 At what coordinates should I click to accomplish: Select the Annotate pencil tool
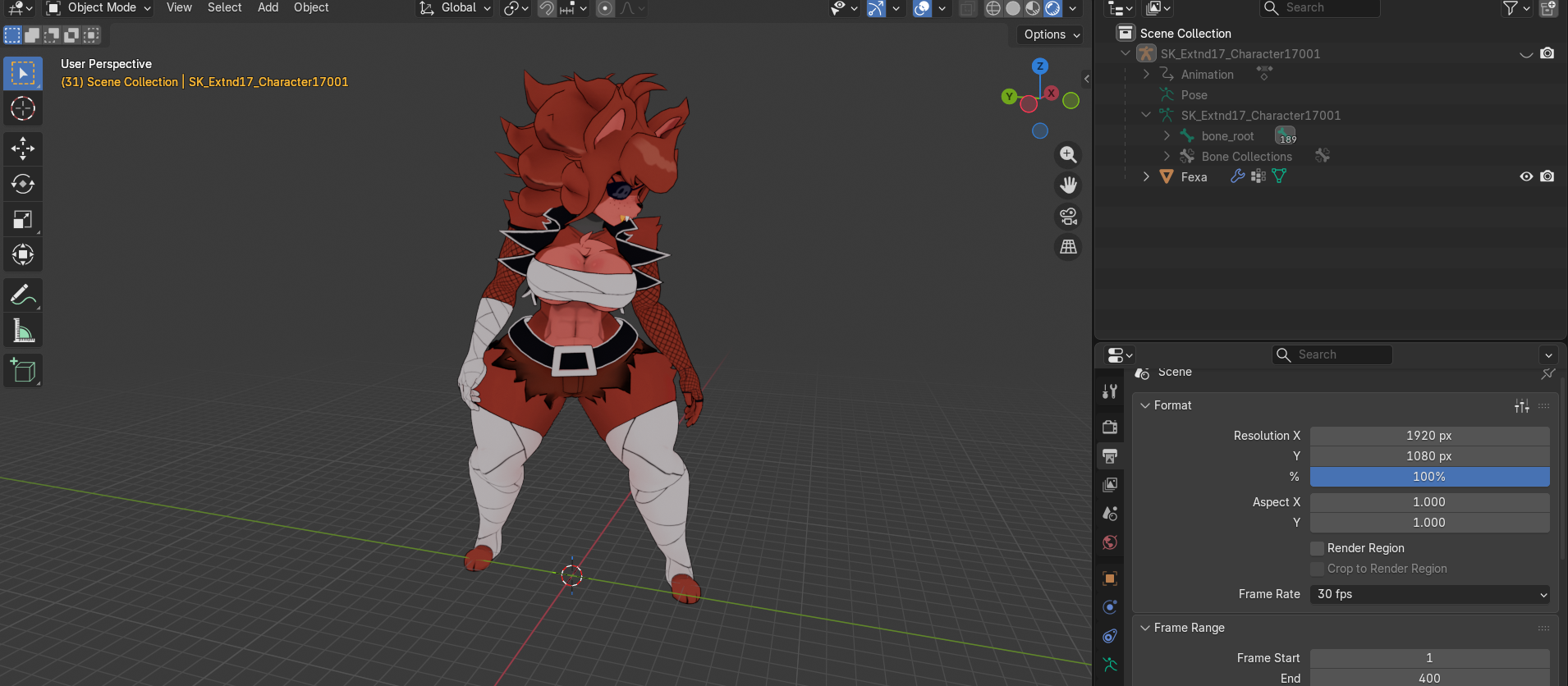tap(23, 295)
